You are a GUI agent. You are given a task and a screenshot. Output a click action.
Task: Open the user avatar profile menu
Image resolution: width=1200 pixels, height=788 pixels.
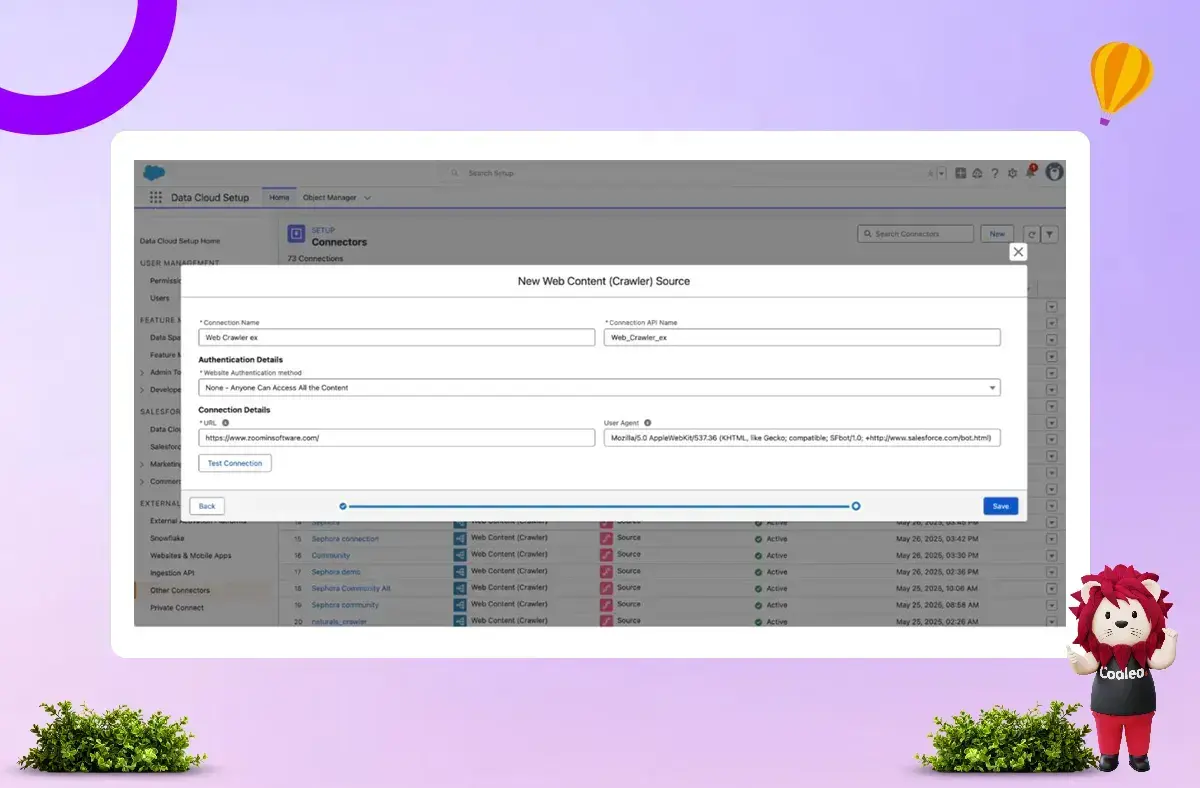[x=1054, y=172]
